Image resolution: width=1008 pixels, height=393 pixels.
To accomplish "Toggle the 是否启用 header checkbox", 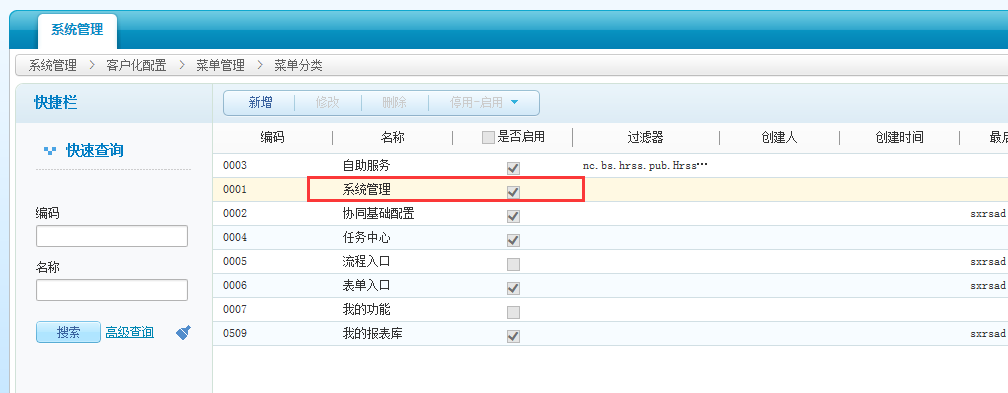I will click(x=488, y=137).
